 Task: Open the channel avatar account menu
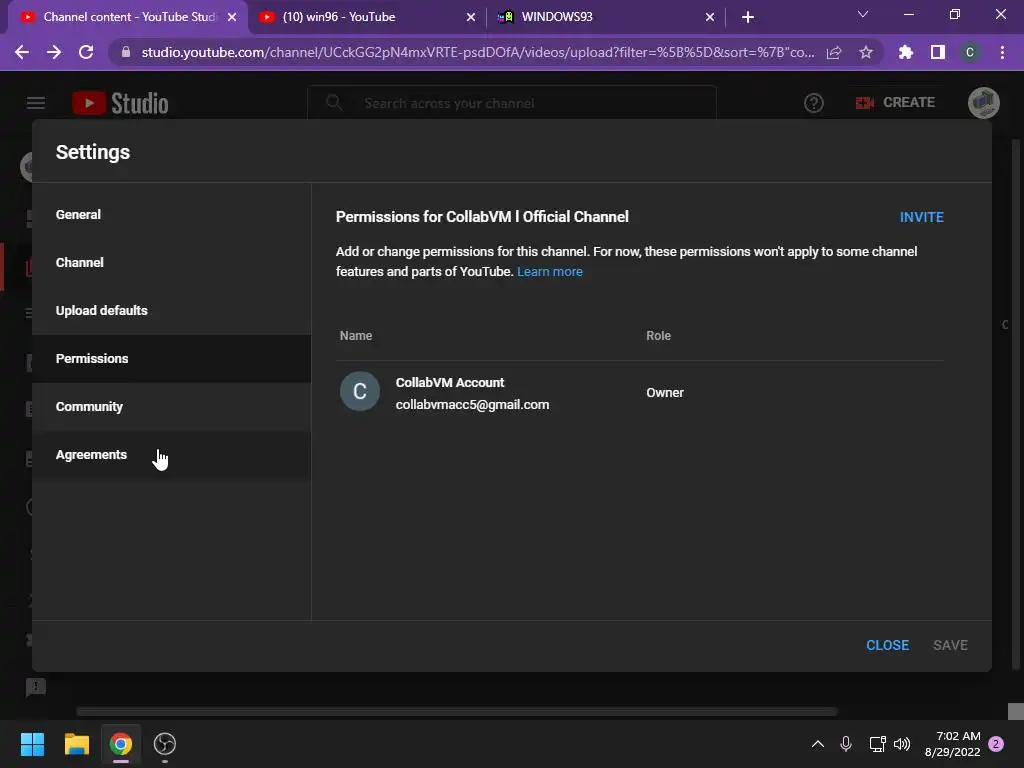click(984, 103)
